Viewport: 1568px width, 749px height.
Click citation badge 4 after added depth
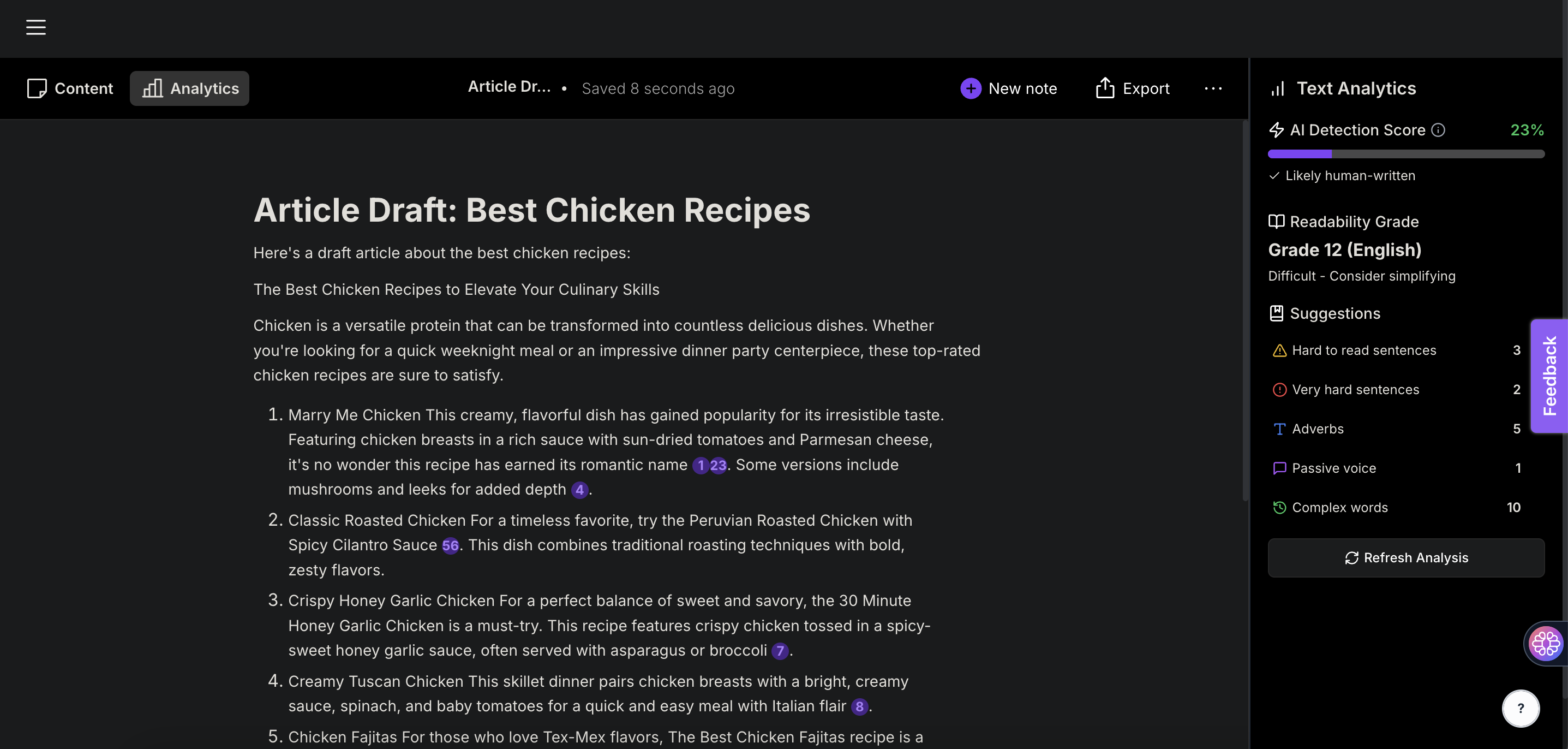point(579,490)
